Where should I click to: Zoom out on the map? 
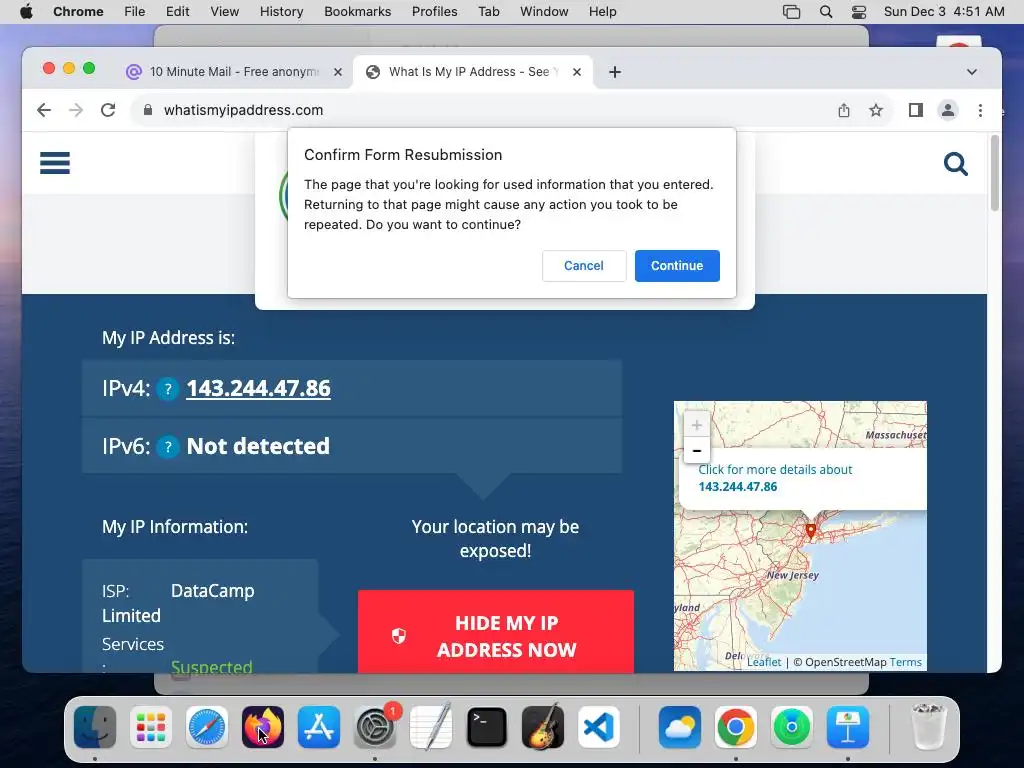click(x=697, y=451)
